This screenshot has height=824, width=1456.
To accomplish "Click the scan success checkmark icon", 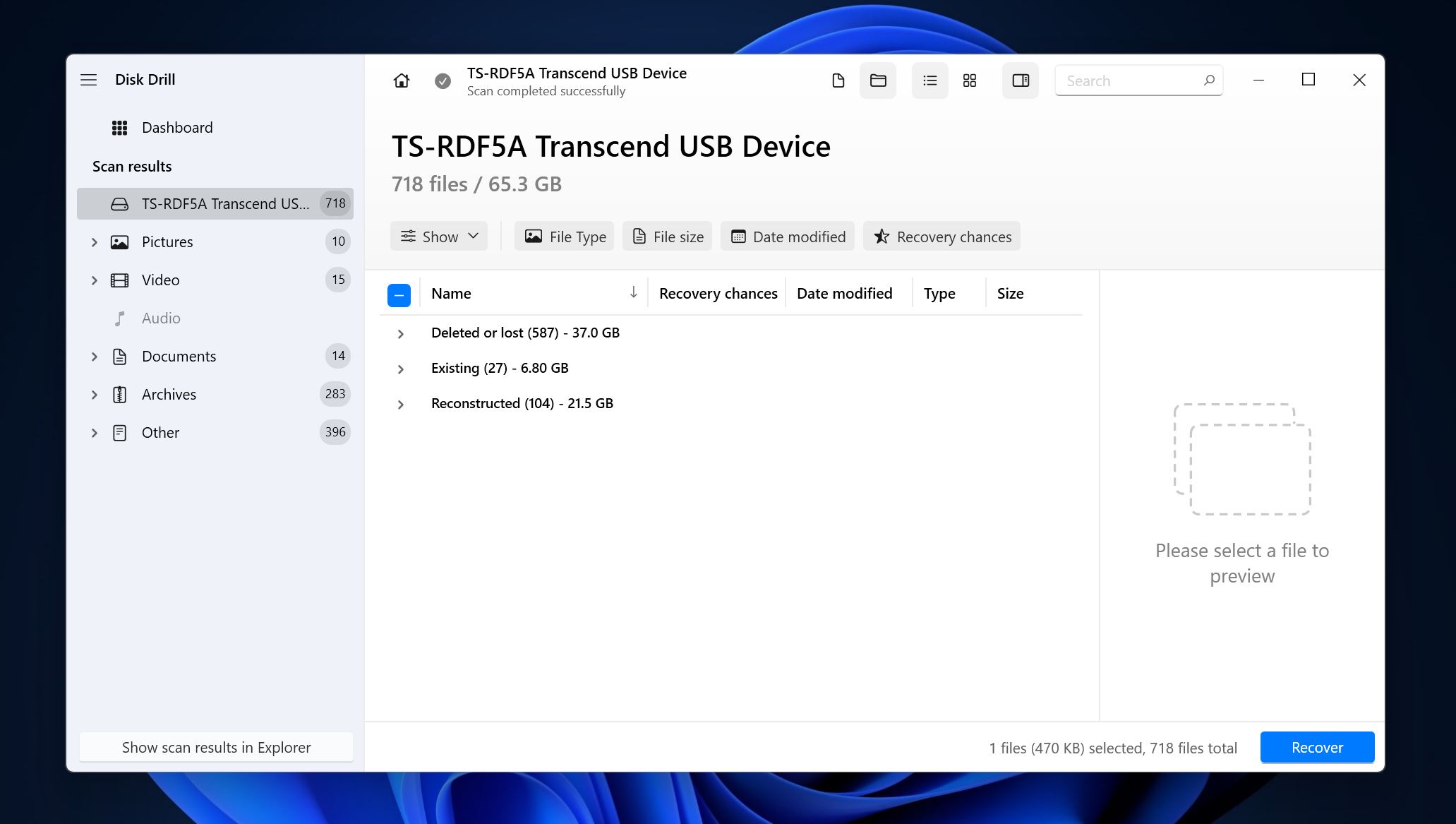I will (443, 81).
